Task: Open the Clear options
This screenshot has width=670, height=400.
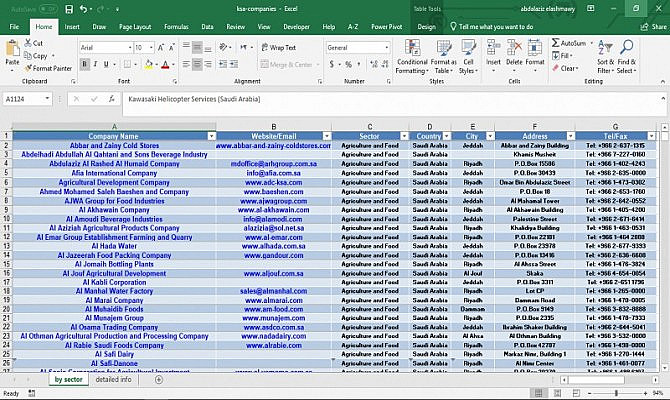Action: pos(565,68)
